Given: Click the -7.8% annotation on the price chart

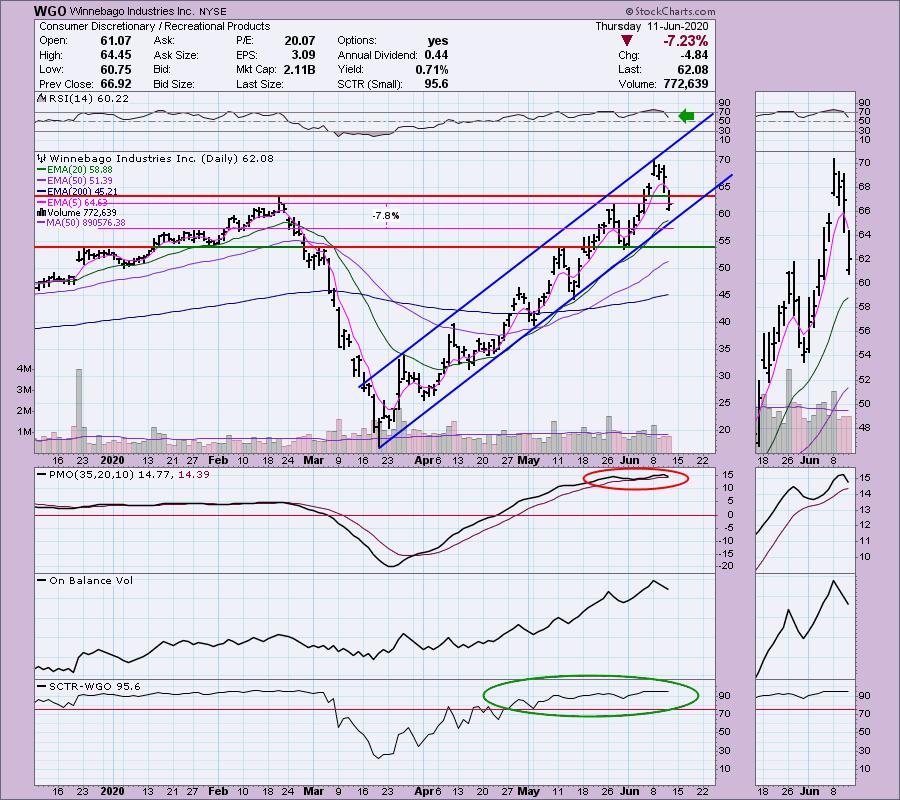Looking at the screenshot, I should pos(386,216).
